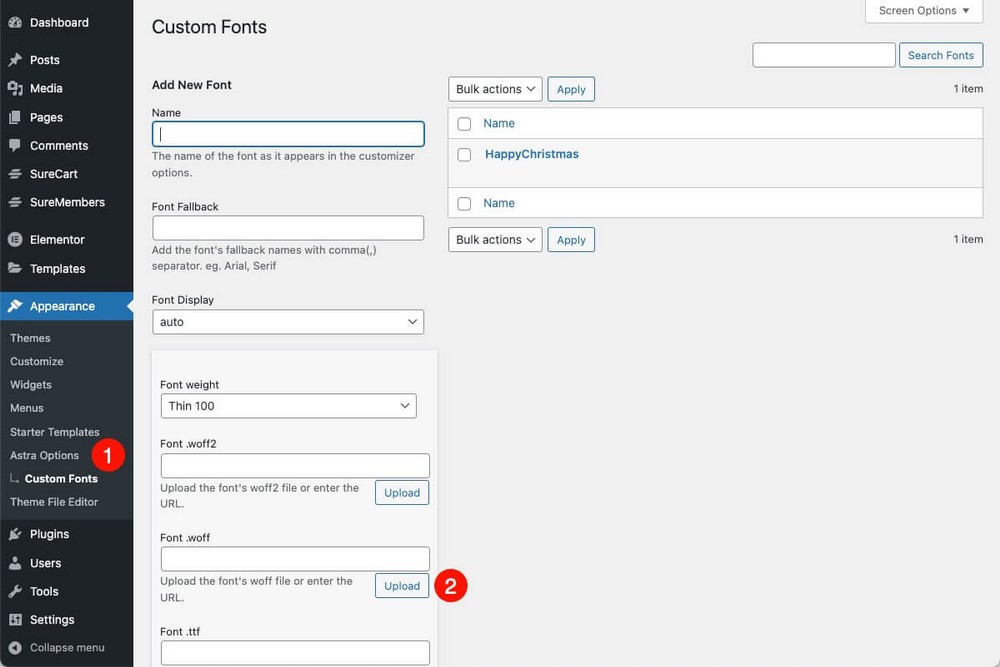Click the Dashboard gauge icon
Screen dimensions: 1000x667
[x=15, y=22]
